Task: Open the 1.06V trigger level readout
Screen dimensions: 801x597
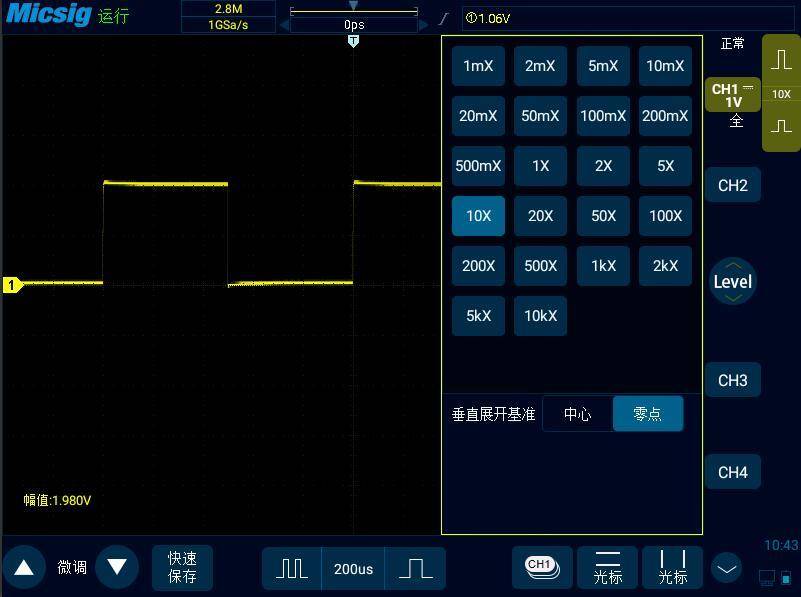Action: click(x=488, y=19)
